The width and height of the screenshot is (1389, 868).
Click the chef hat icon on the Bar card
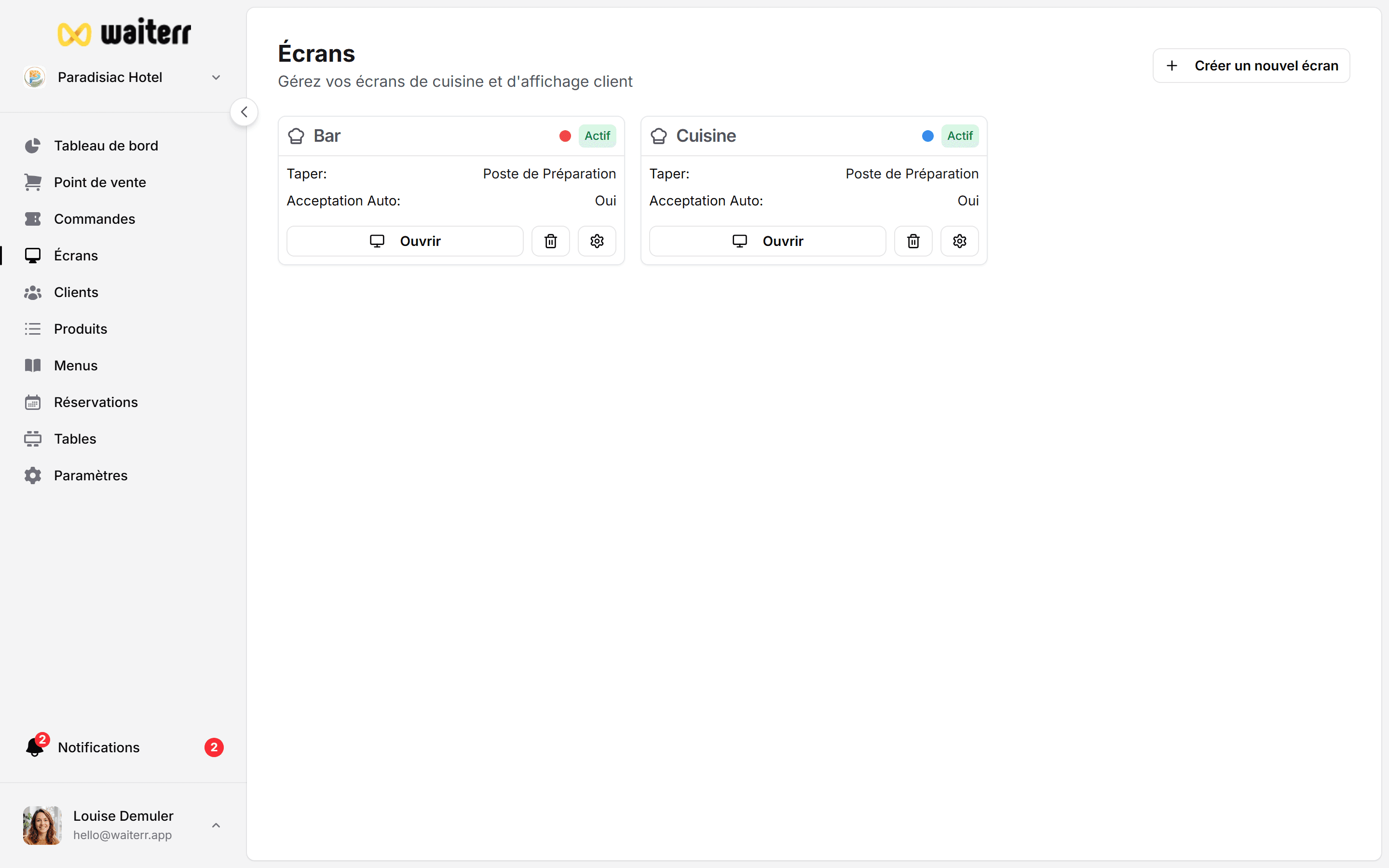click(x=296, y=136)
